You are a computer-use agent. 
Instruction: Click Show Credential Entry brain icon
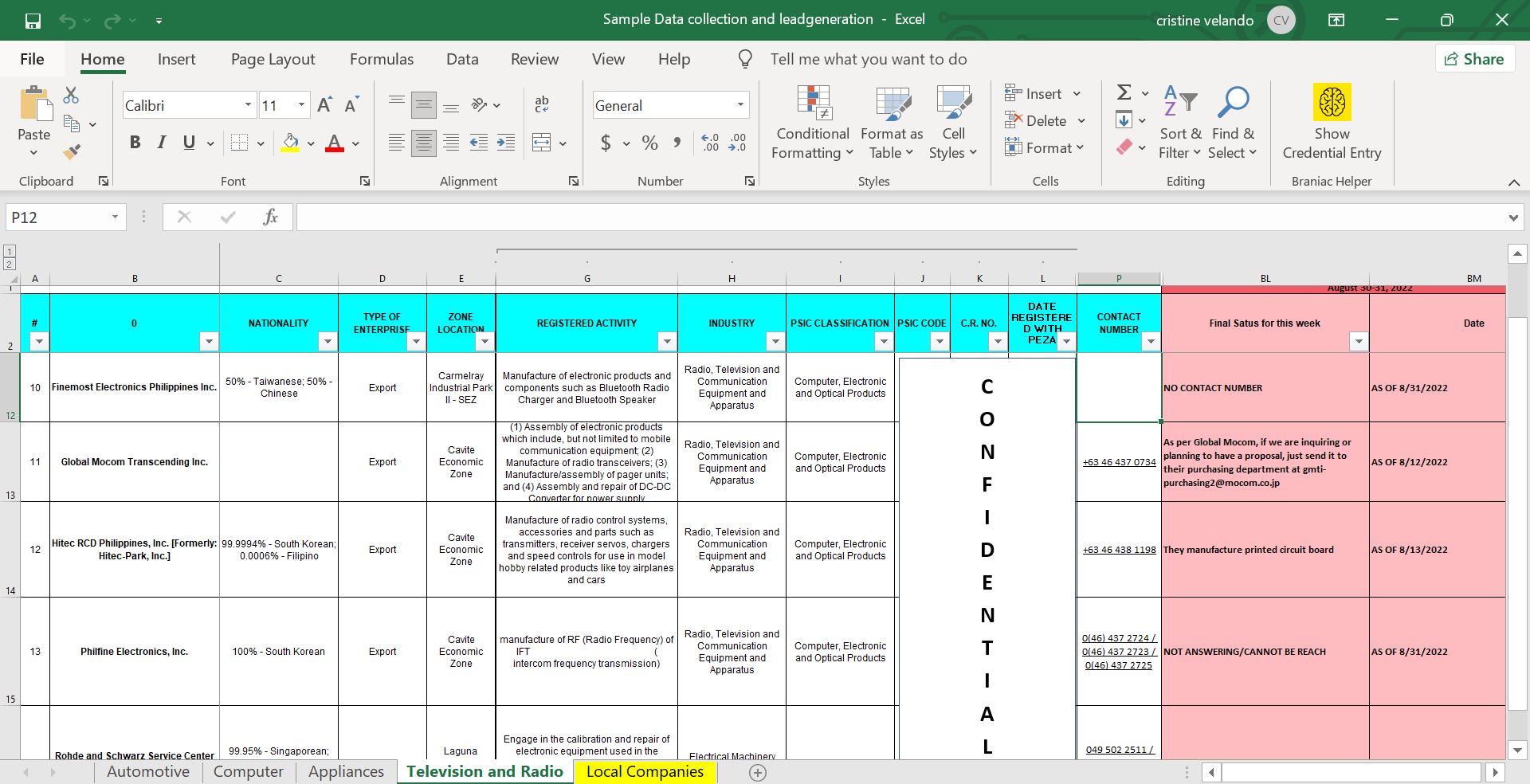point(1332,103)
